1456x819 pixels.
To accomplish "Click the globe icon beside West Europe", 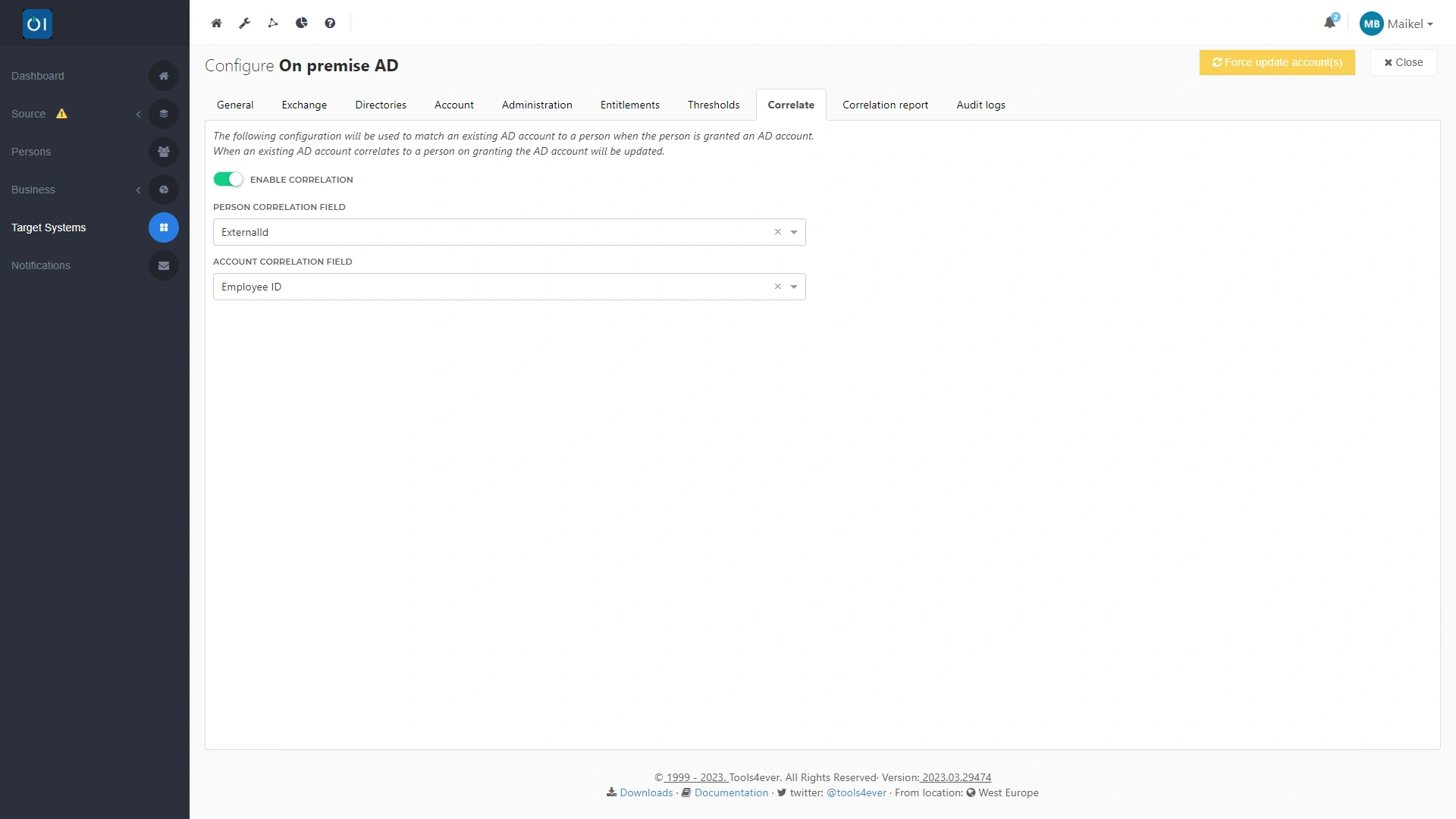I will point(971,792).
